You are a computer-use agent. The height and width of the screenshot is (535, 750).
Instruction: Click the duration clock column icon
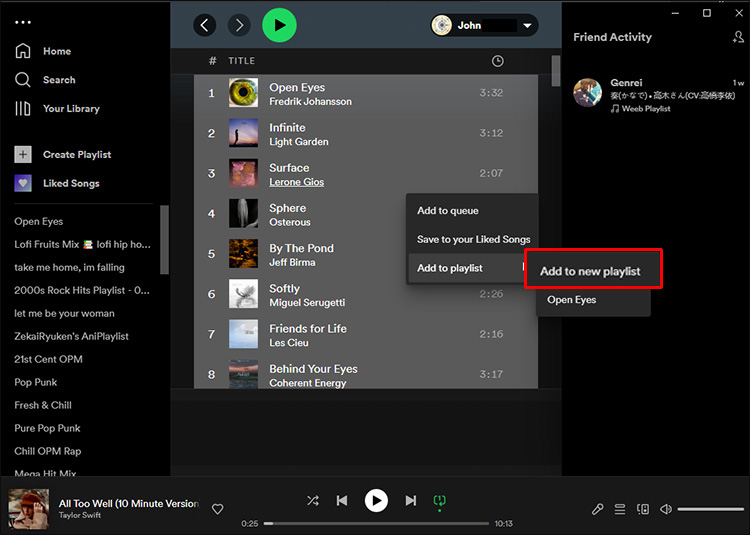pyautogui.click(x=497, y=61)
